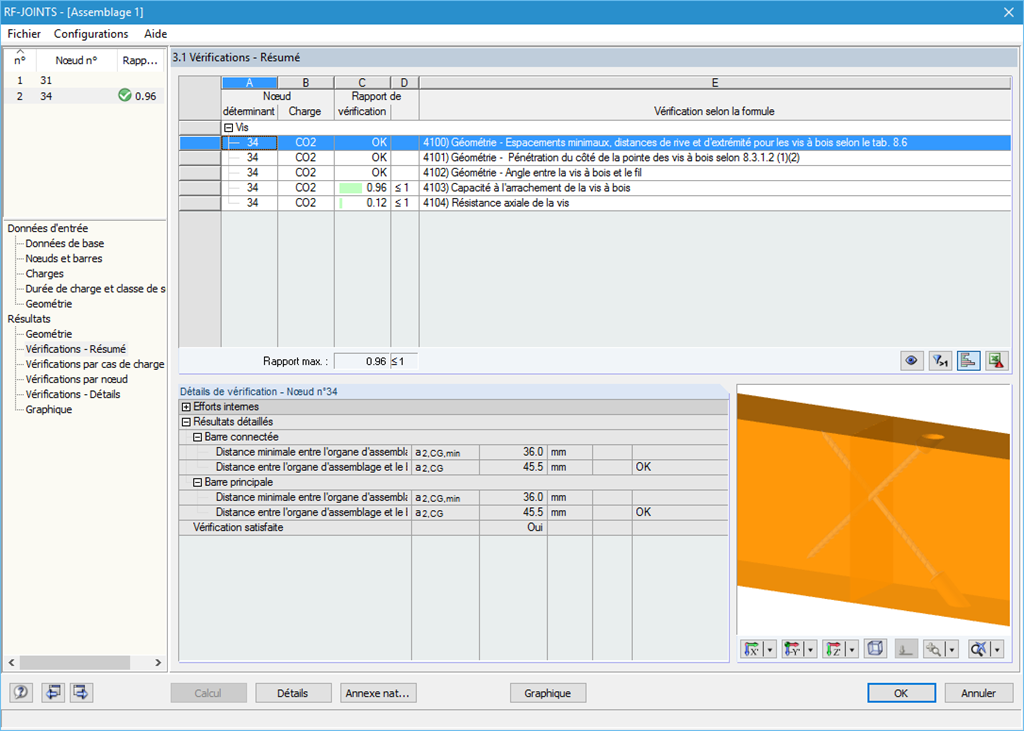Show isometric view cube icon
The width and height of the screenshot is (1024, 731).
click(875, 649)
